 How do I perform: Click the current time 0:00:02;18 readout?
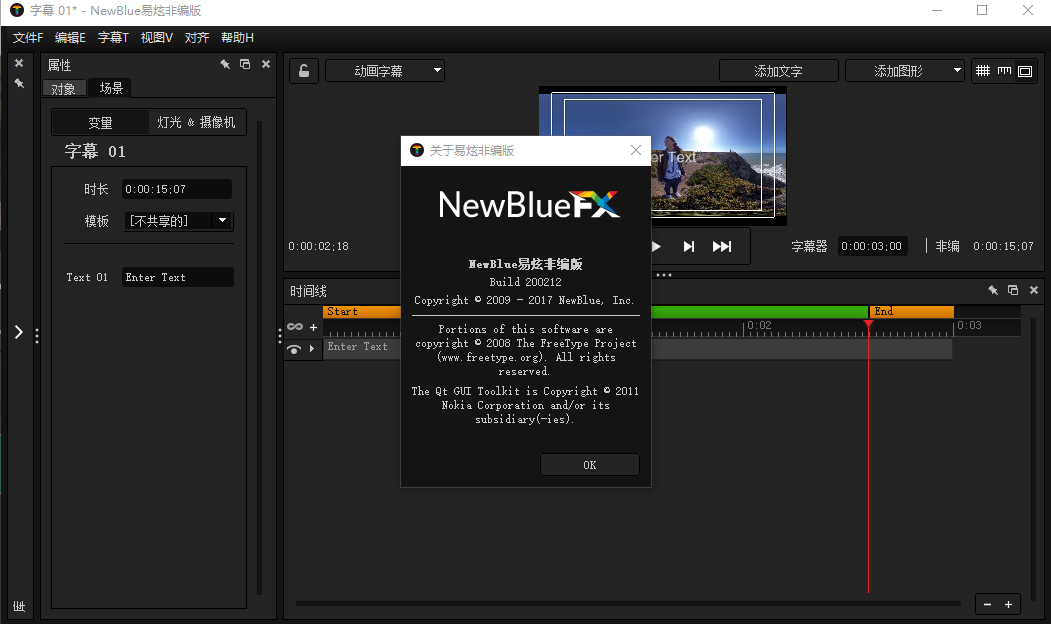click(x=318, y=246)
